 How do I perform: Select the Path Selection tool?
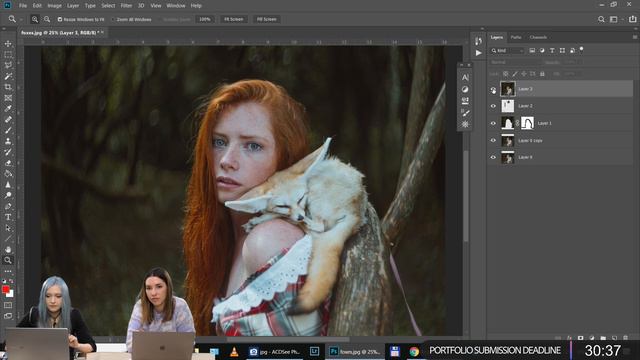tap(8, 228)
